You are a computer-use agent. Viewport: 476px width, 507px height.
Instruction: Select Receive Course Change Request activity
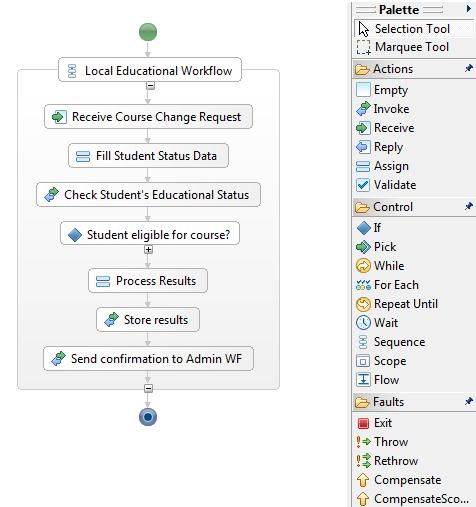click(x=148, y=117)
